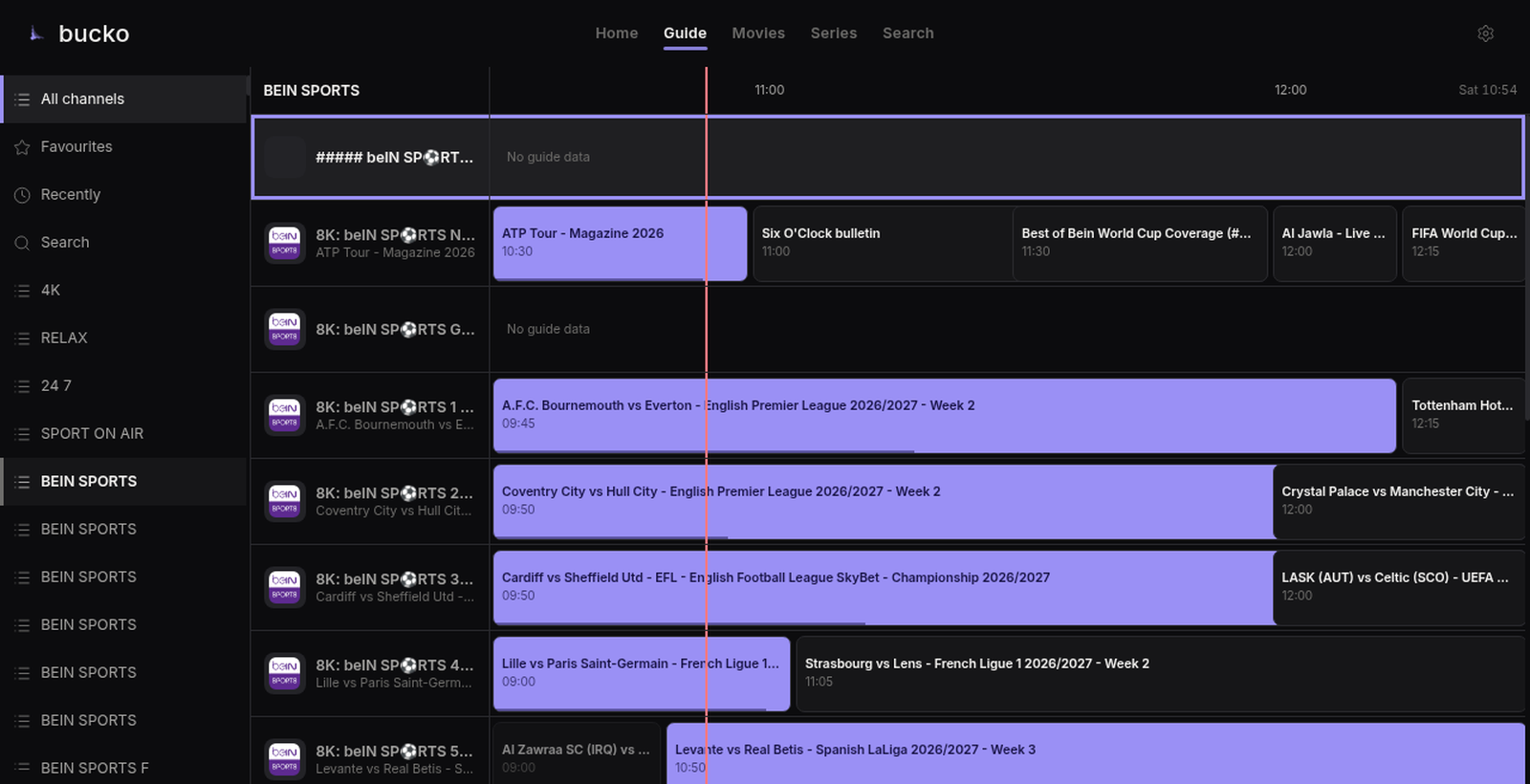Select Crystal Palace vs Manchester City program

coord(1399,502)
